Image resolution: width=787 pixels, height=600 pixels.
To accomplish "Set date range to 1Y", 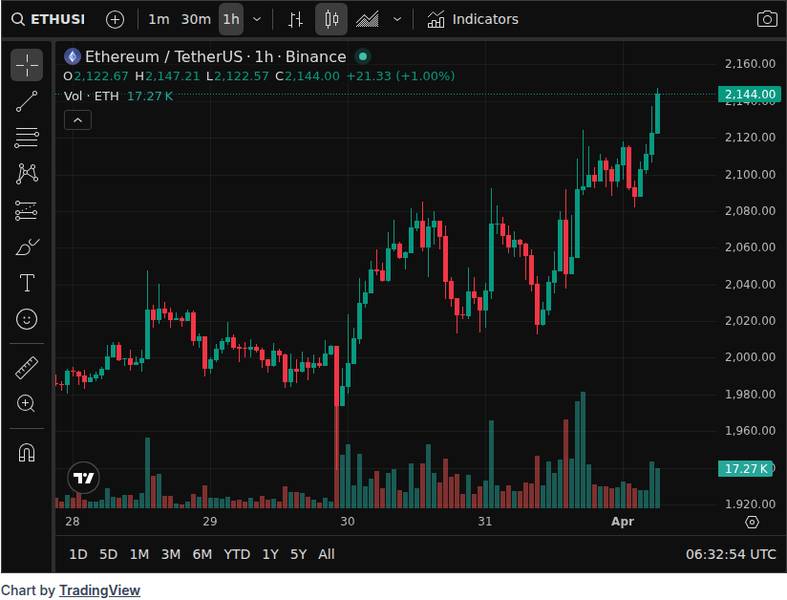I will coord(270,554).
